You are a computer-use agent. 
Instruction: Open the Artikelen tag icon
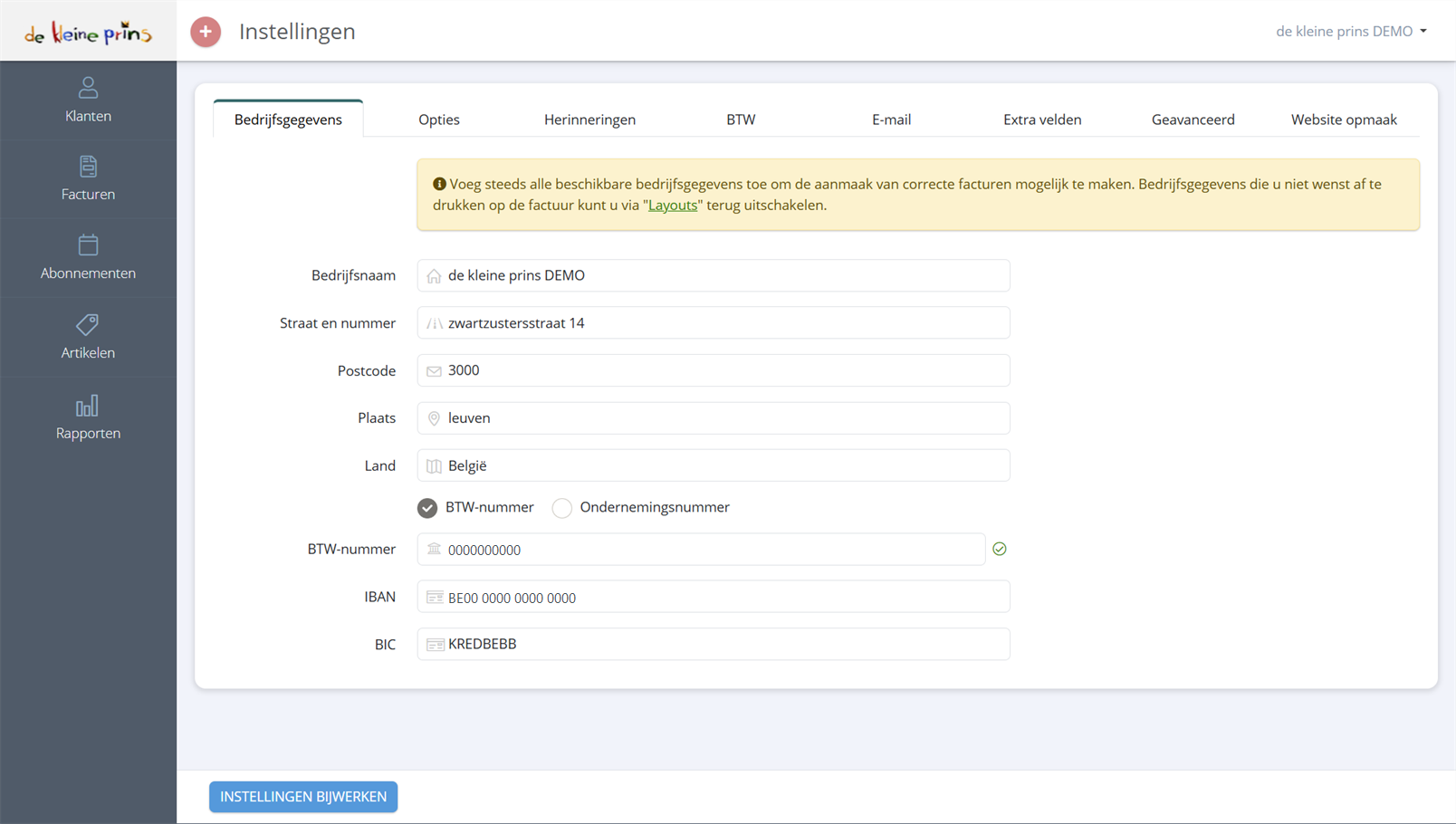pos(88,324)
